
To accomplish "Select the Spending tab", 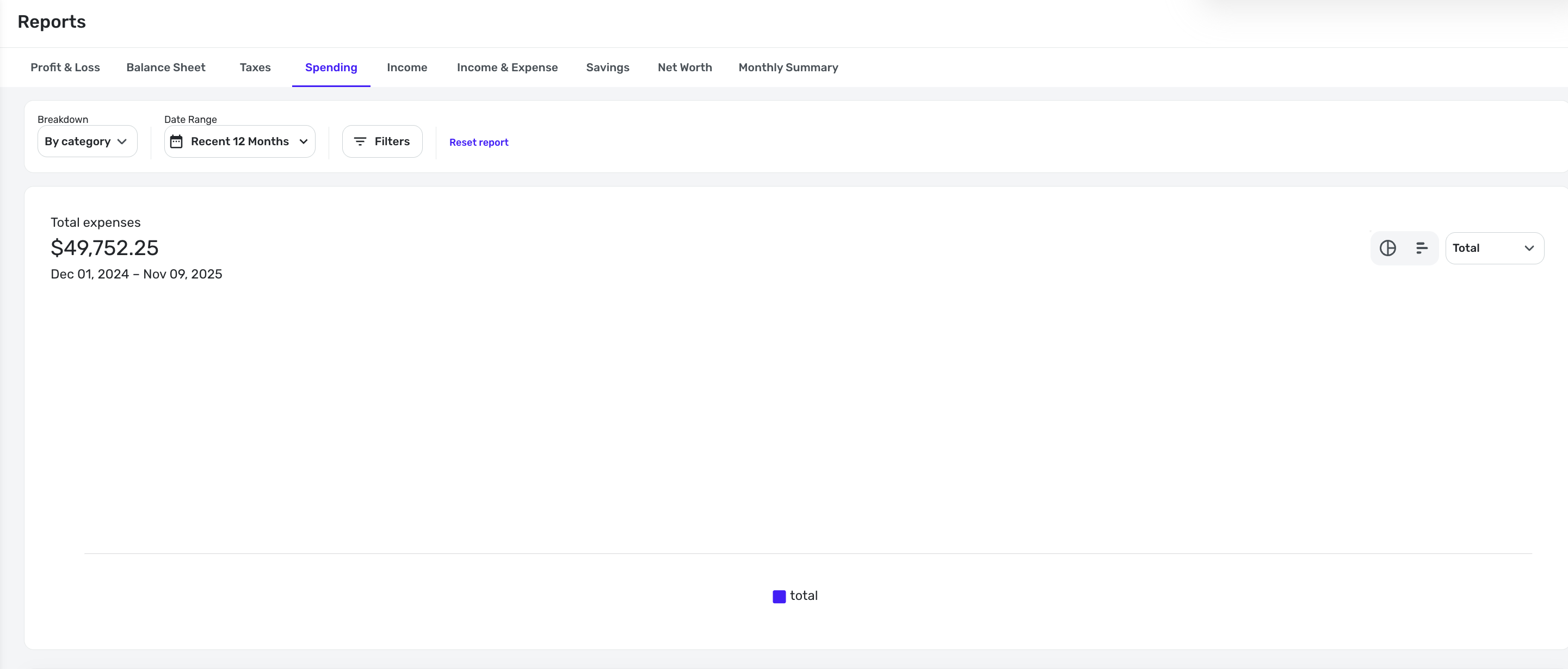I will coord(331,67).
